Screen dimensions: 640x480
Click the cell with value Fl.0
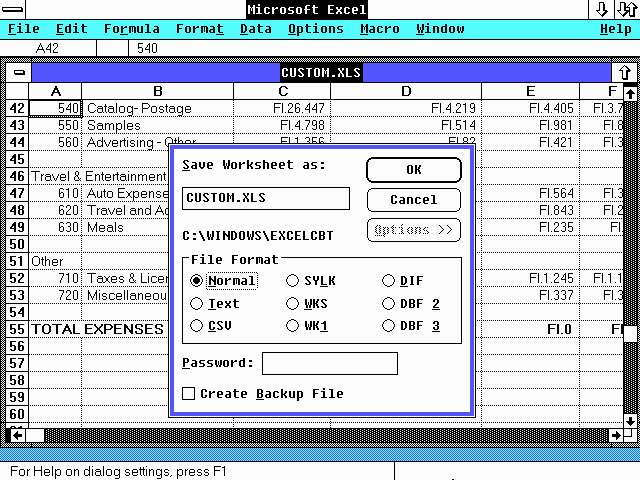[531, 329]
